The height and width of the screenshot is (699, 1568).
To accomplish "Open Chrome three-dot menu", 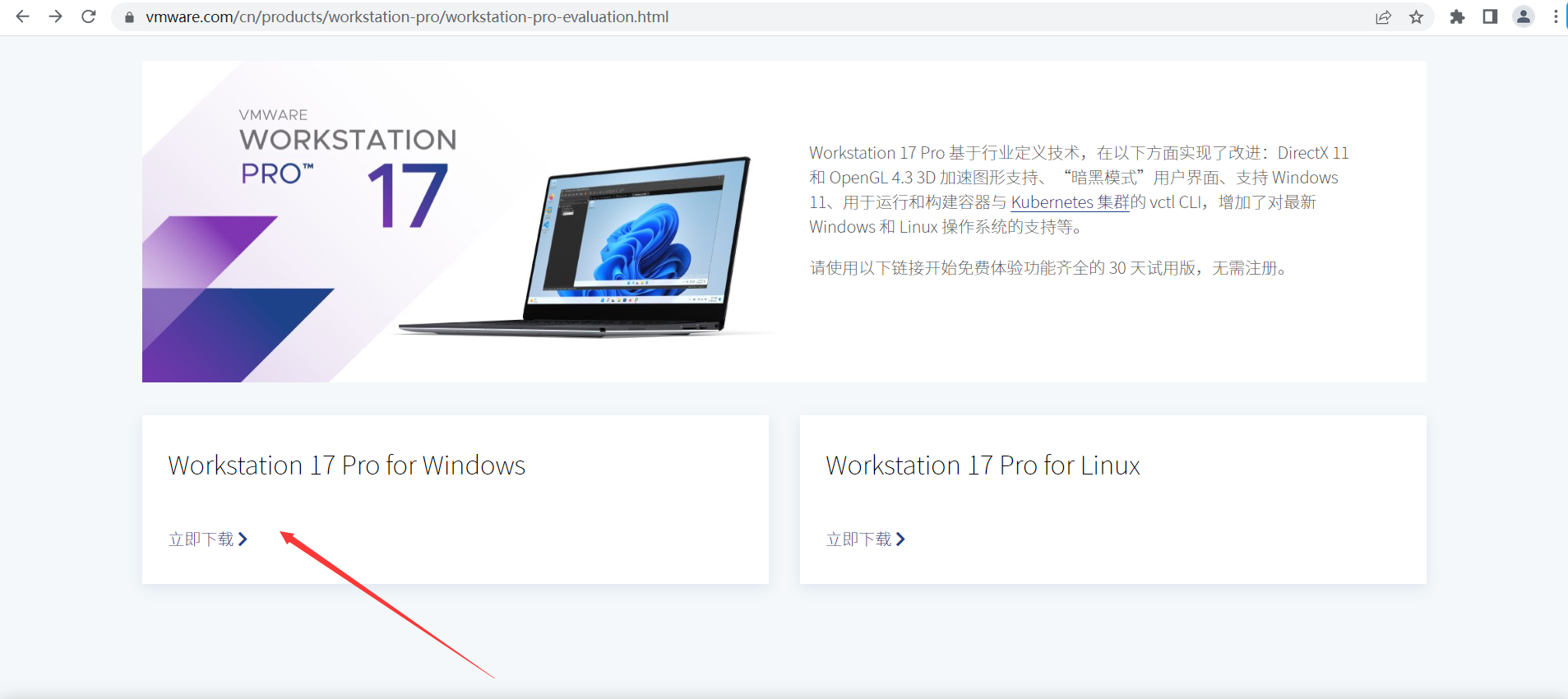I will 1555,16.
